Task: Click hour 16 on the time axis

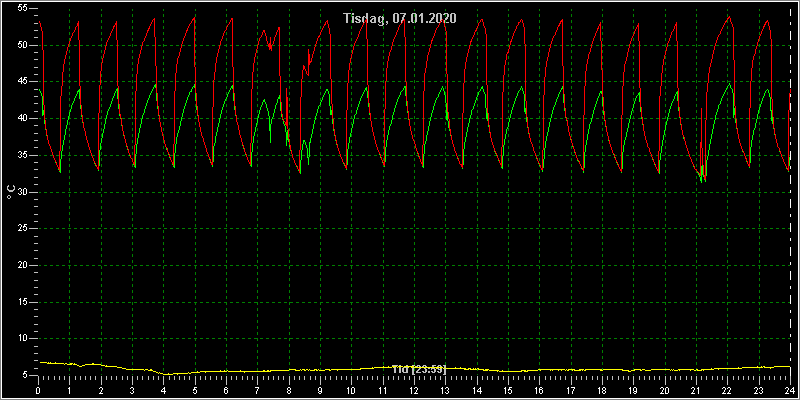Action: pos(539,390)
